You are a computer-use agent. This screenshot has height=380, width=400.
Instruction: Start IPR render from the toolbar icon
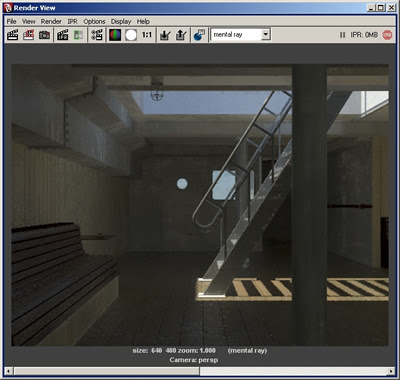(63, 35)
